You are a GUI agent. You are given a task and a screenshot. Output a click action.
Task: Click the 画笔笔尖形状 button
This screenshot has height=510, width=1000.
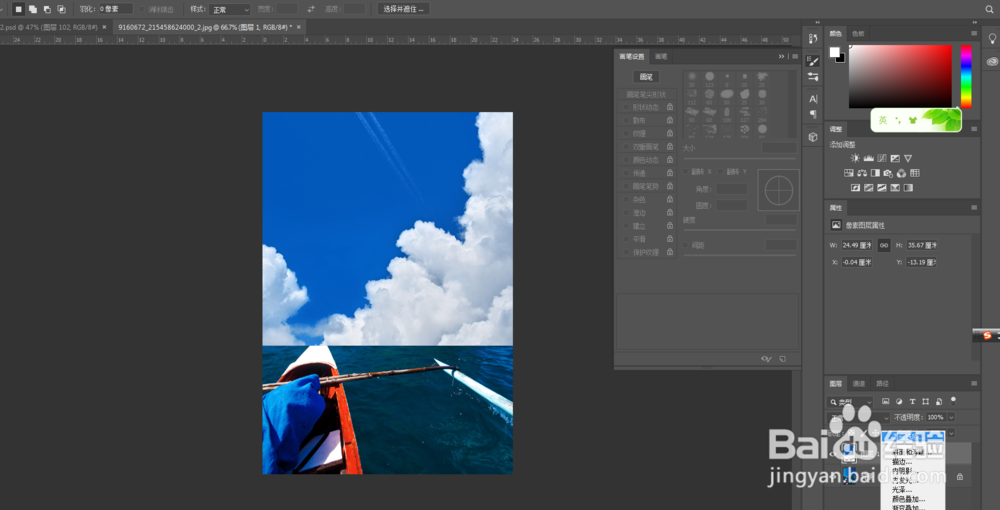[x=646, y=94]
